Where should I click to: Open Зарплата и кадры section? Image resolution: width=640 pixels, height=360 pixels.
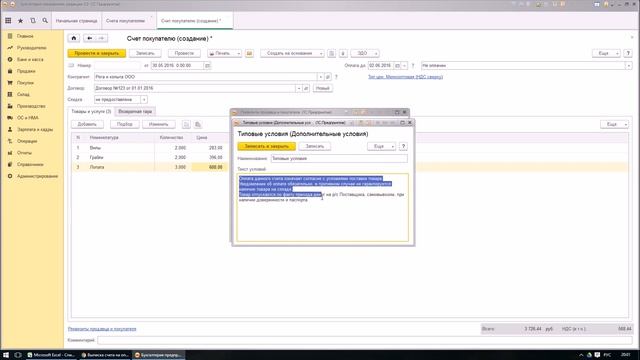[x=35, y=129]
